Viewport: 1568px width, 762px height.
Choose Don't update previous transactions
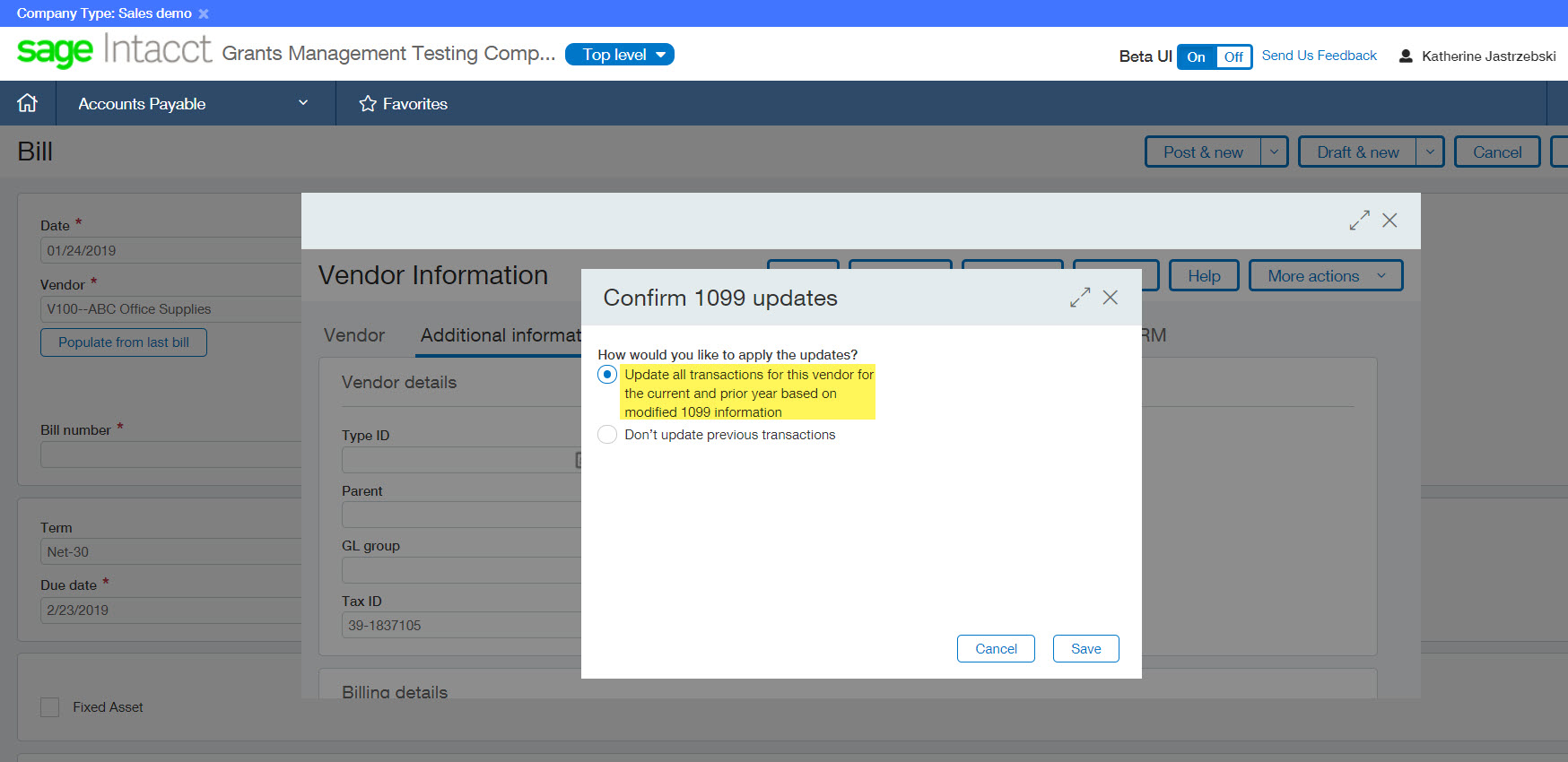tap(607, 435)
